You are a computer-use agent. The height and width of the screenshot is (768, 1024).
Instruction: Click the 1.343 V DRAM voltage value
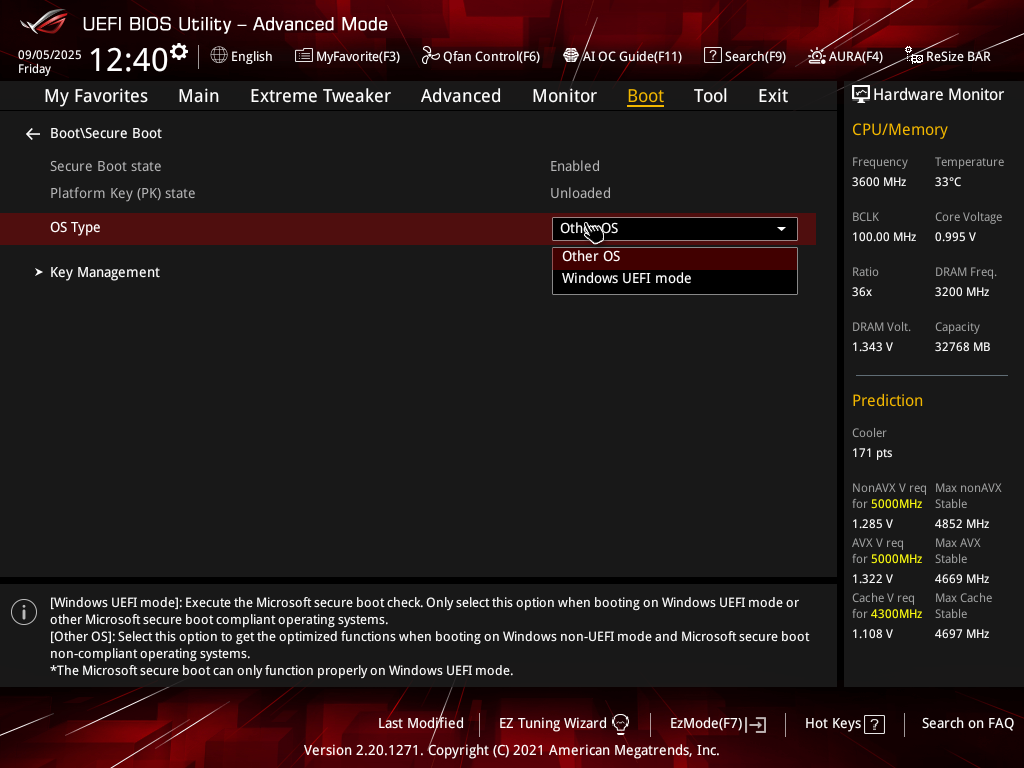pyautogui.click(x=872, y=347)
